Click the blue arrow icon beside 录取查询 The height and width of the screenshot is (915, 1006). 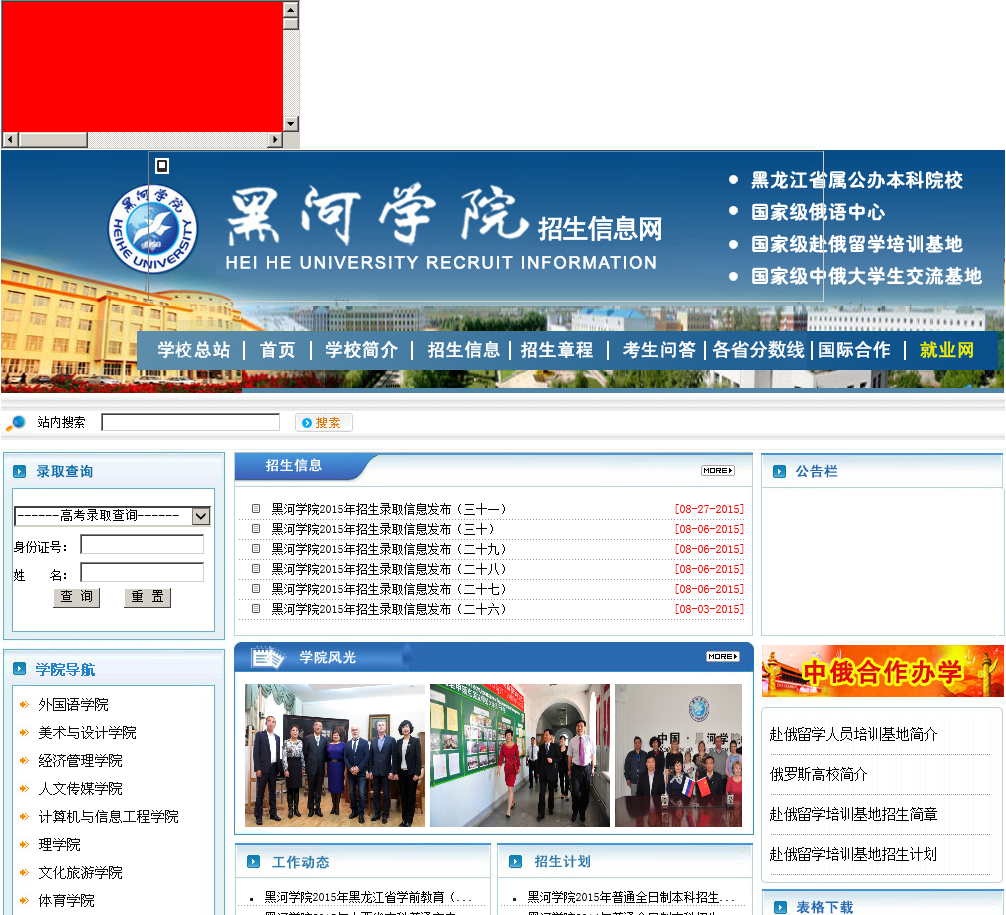19,472
